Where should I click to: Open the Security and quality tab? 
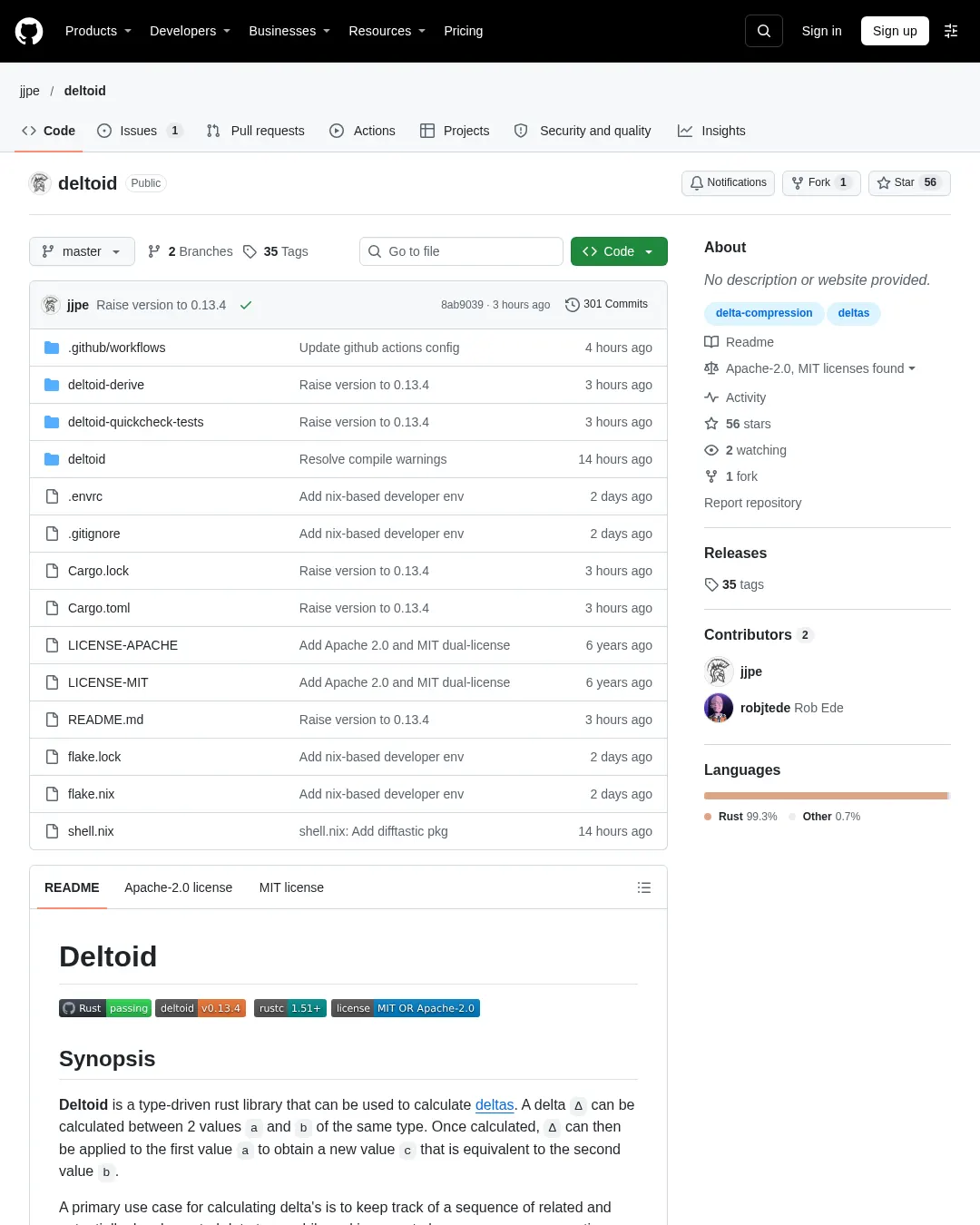pyautogui.click(x=583, y=131)
